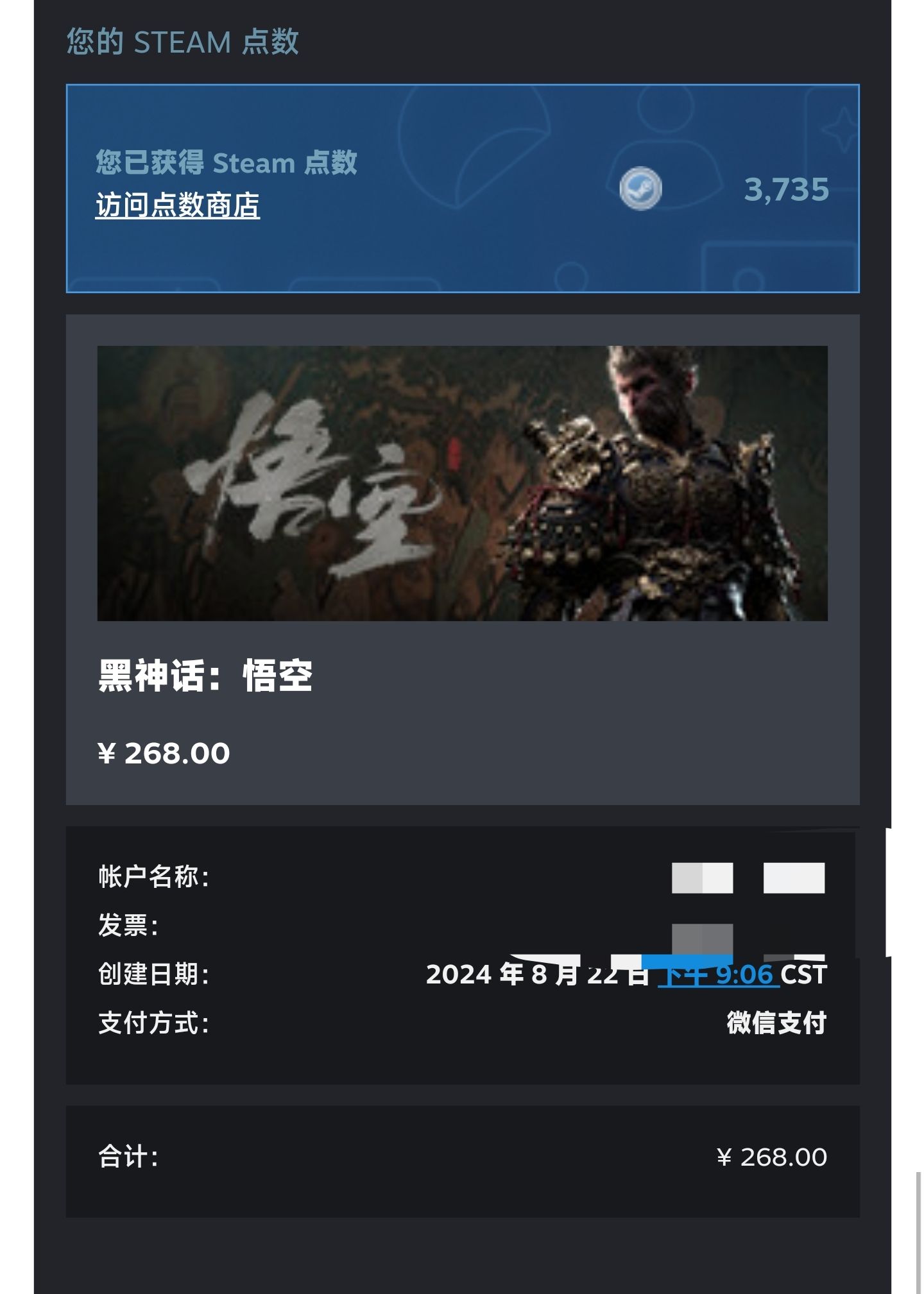Viewport: 924px width, 1294px height.
Task: Open the 访问点数商店 link
Action: click(x=178, y=205)
